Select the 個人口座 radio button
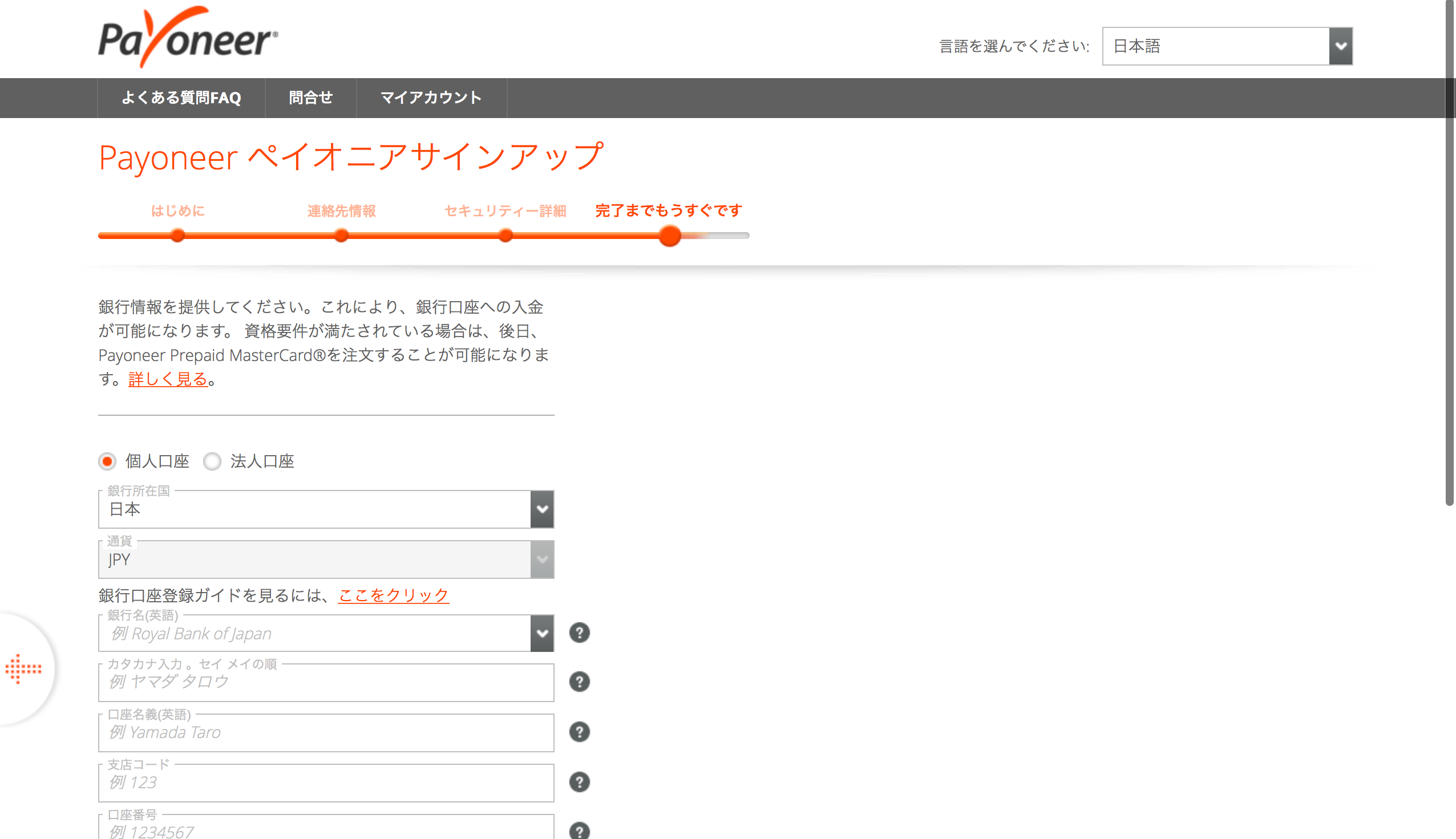 [x=107, y=461]
